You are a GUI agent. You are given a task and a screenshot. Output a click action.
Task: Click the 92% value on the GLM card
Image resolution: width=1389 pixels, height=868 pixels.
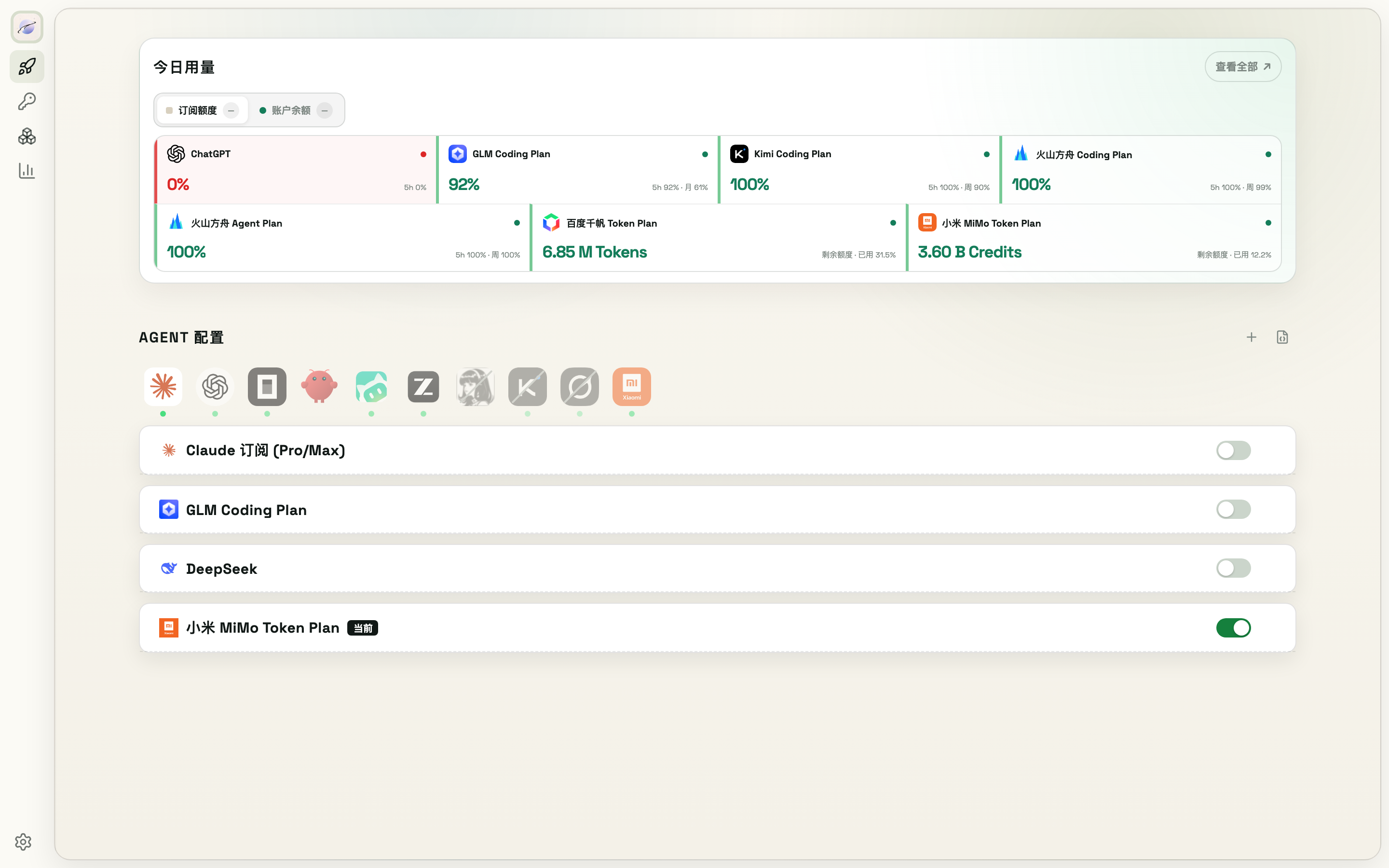point(464,184)
